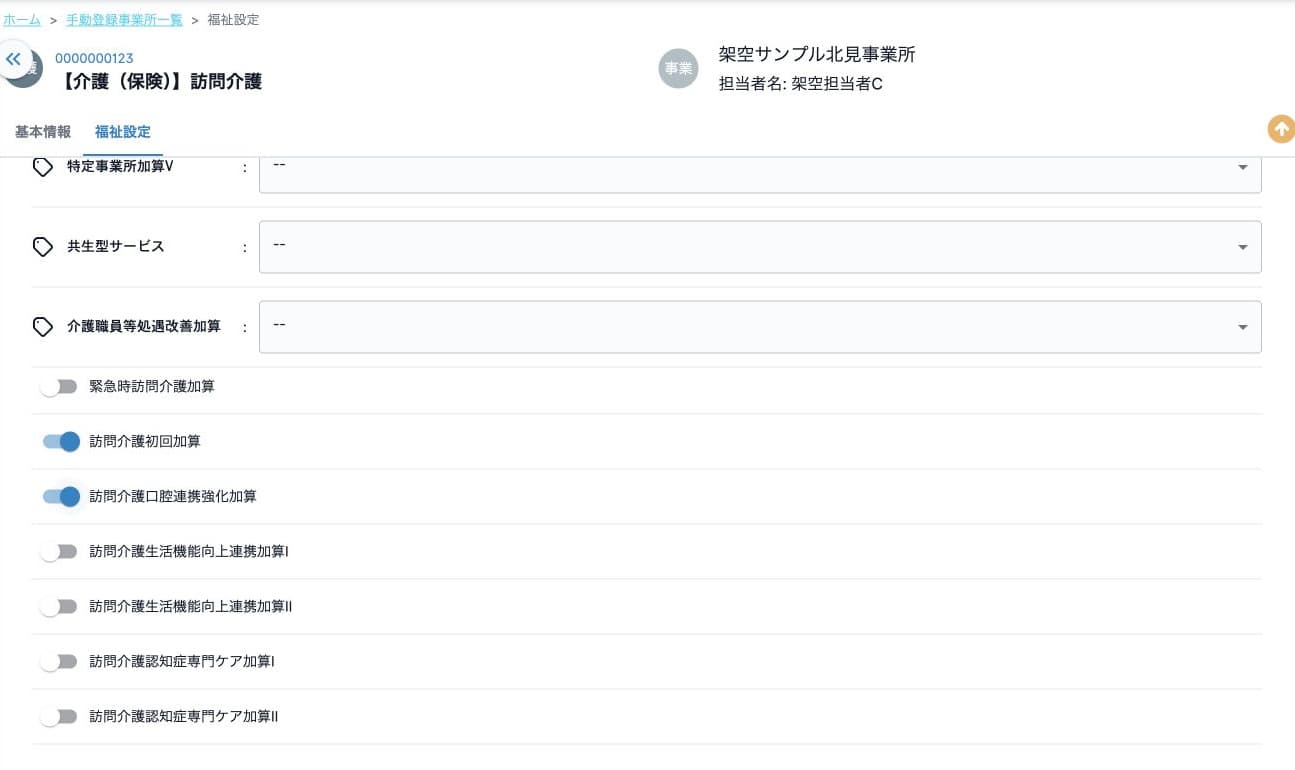The width and height of the screenshot is (1295, 770).
Task: Click the gray 事業 avatar badge
Action: tap(678, 68)
